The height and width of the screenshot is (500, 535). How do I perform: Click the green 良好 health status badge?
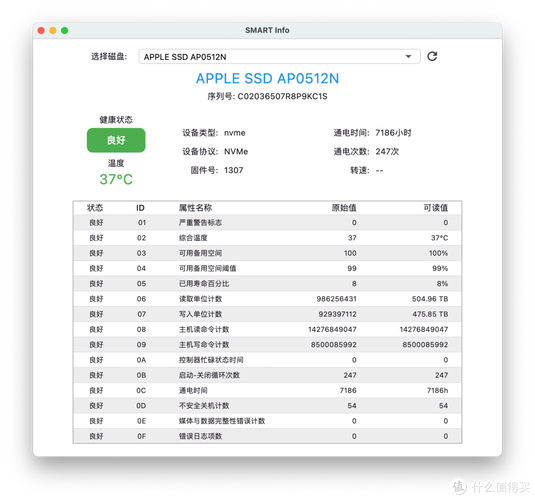[x=116, y=140]
